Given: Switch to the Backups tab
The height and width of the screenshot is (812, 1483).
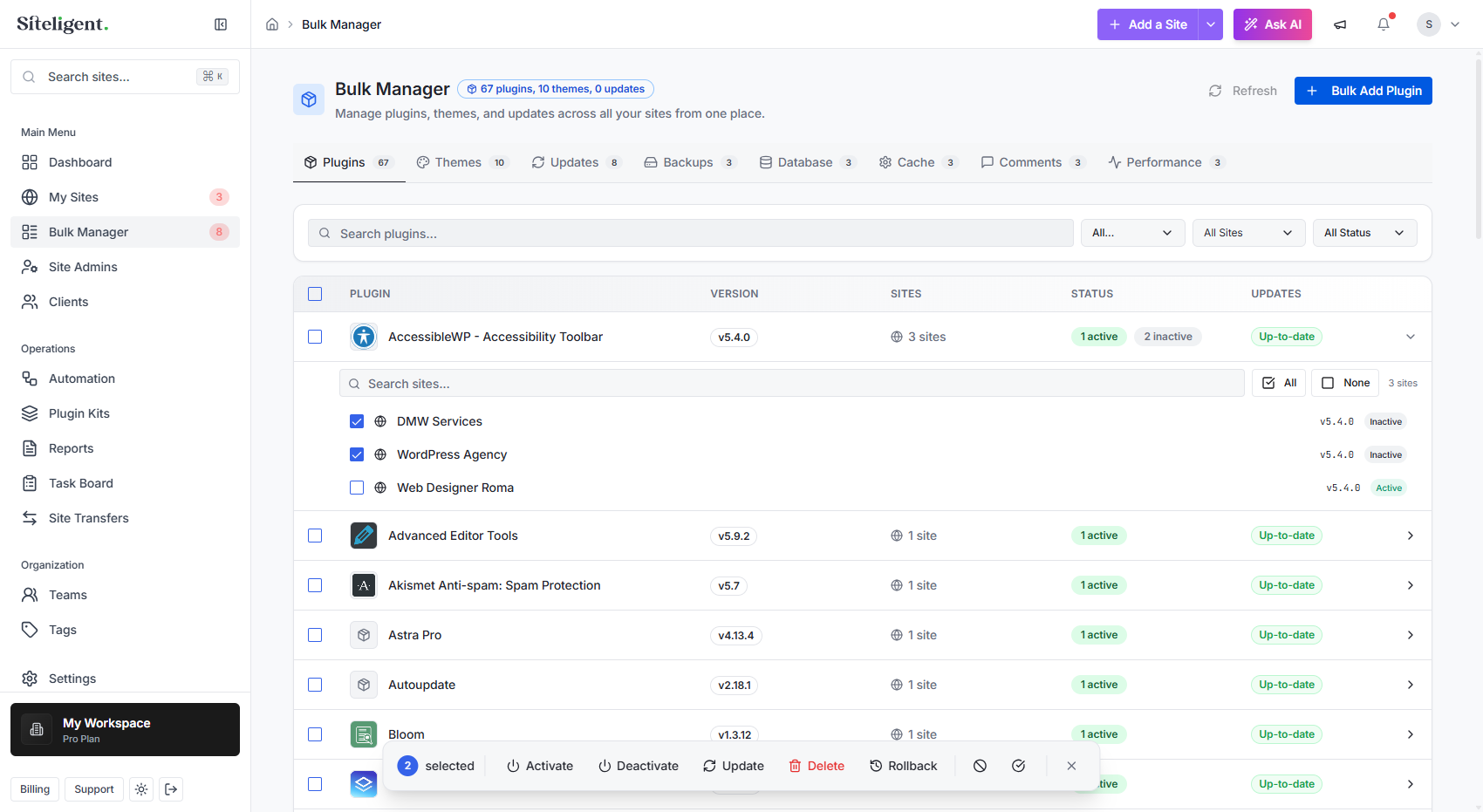Looking at the screenshot, I should 690,162.
